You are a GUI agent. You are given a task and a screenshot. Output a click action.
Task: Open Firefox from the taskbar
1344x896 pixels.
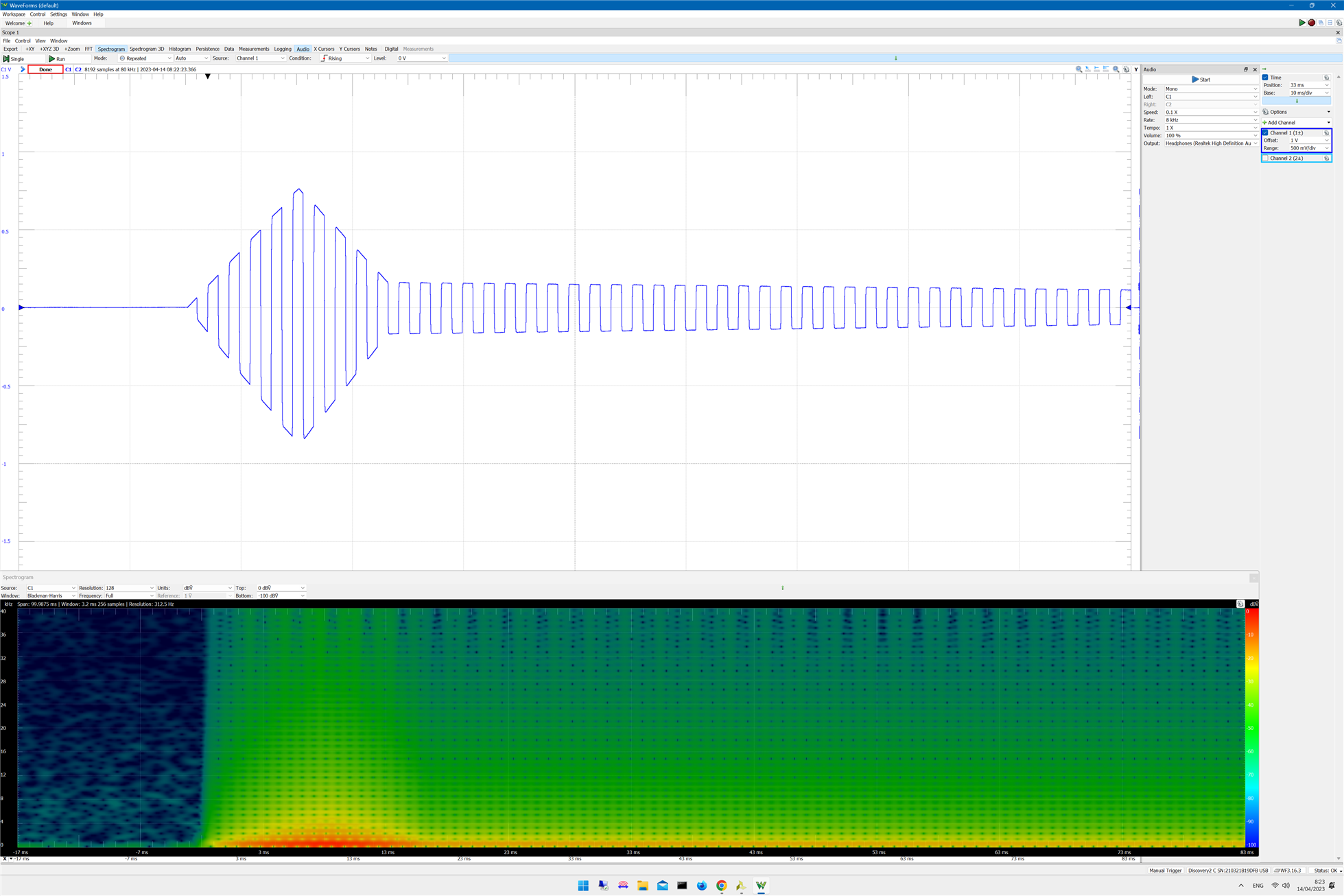(701, 886)
